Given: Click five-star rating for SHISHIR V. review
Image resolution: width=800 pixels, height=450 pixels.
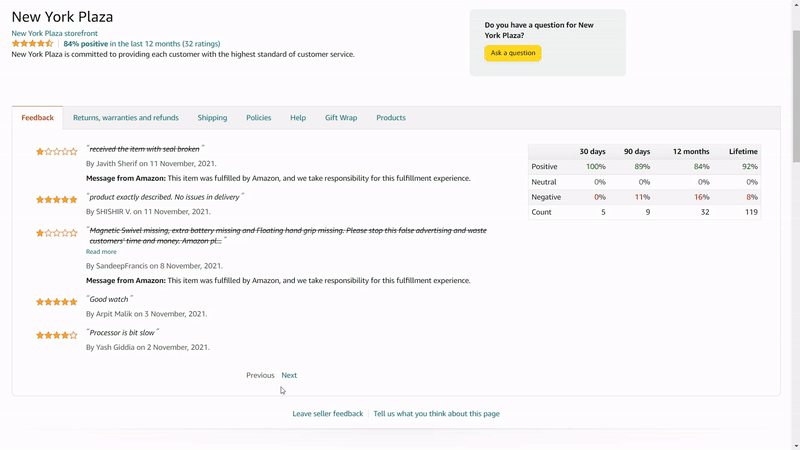Looking at the screenshot, I should [x=57, y=199].
